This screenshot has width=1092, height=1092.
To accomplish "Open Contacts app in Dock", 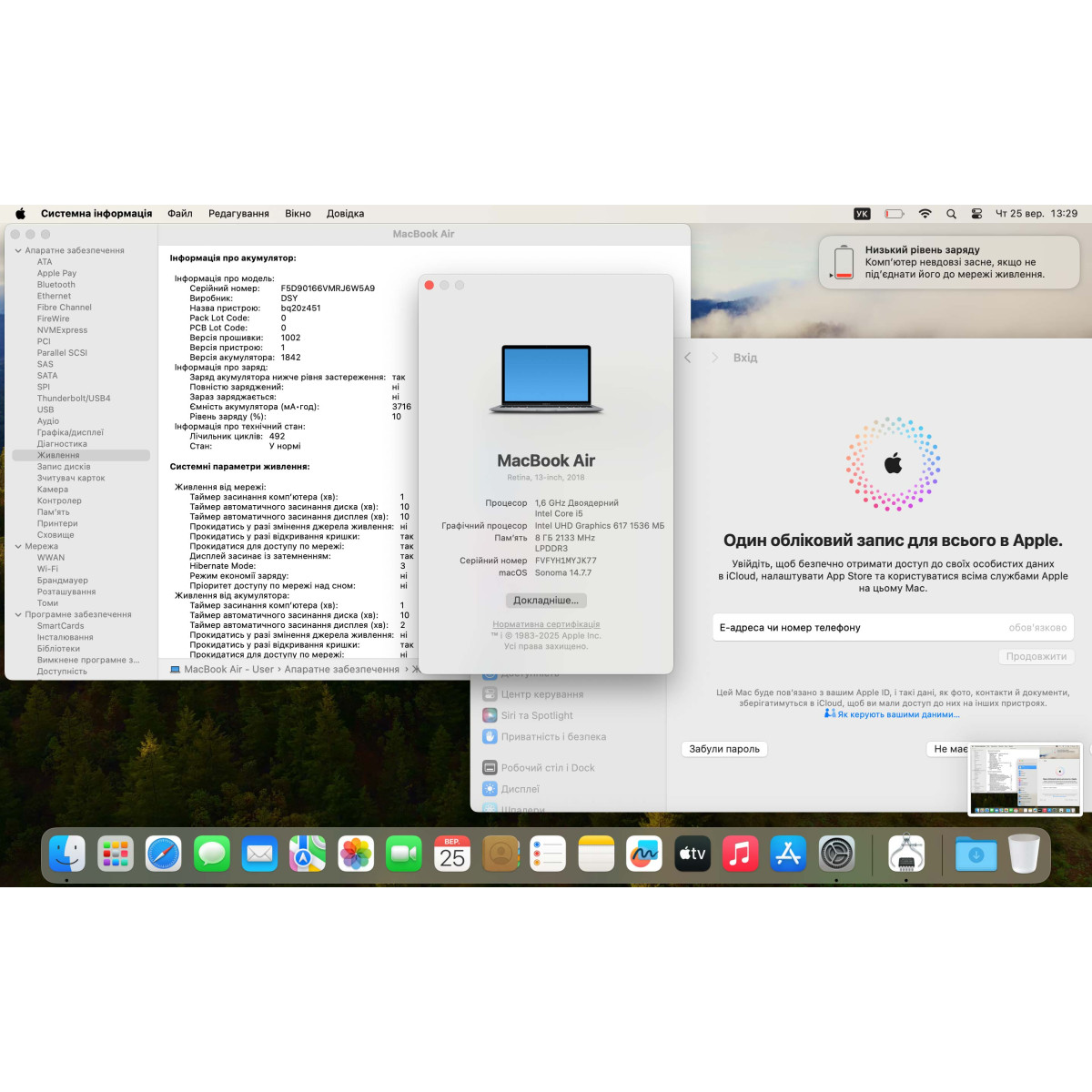I will pyautogui.click(x=500, y=854).
